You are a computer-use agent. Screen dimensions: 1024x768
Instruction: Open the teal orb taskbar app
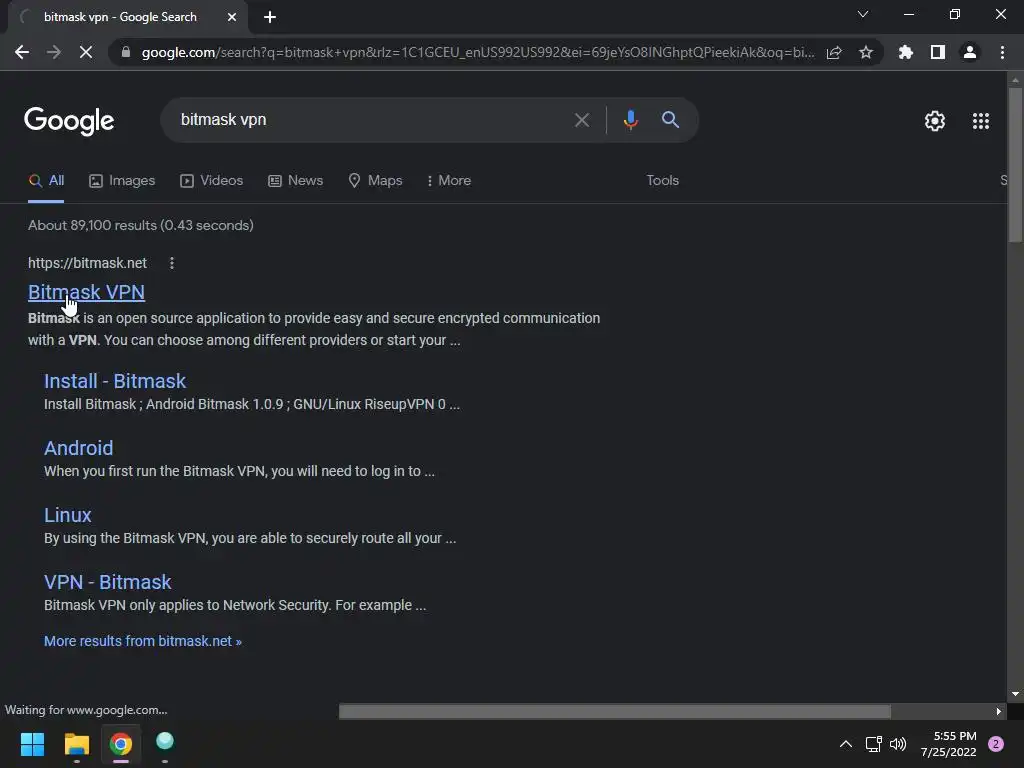click(165, 743)
